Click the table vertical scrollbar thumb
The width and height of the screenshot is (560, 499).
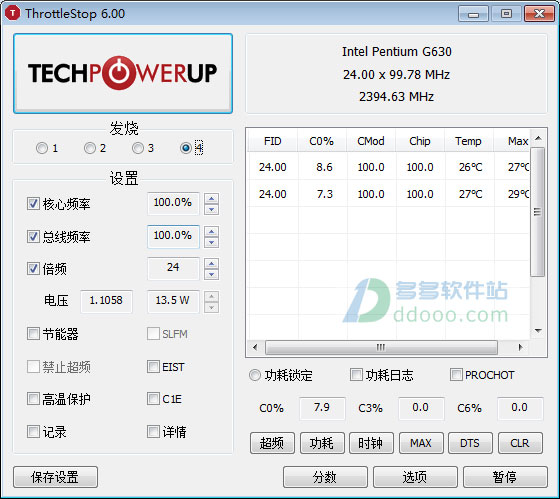pyautogui.click(x=538, y=212)
